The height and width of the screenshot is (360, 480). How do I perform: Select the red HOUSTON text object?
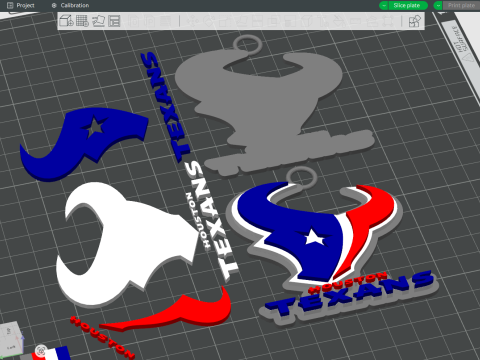click(x=102, y=337)
